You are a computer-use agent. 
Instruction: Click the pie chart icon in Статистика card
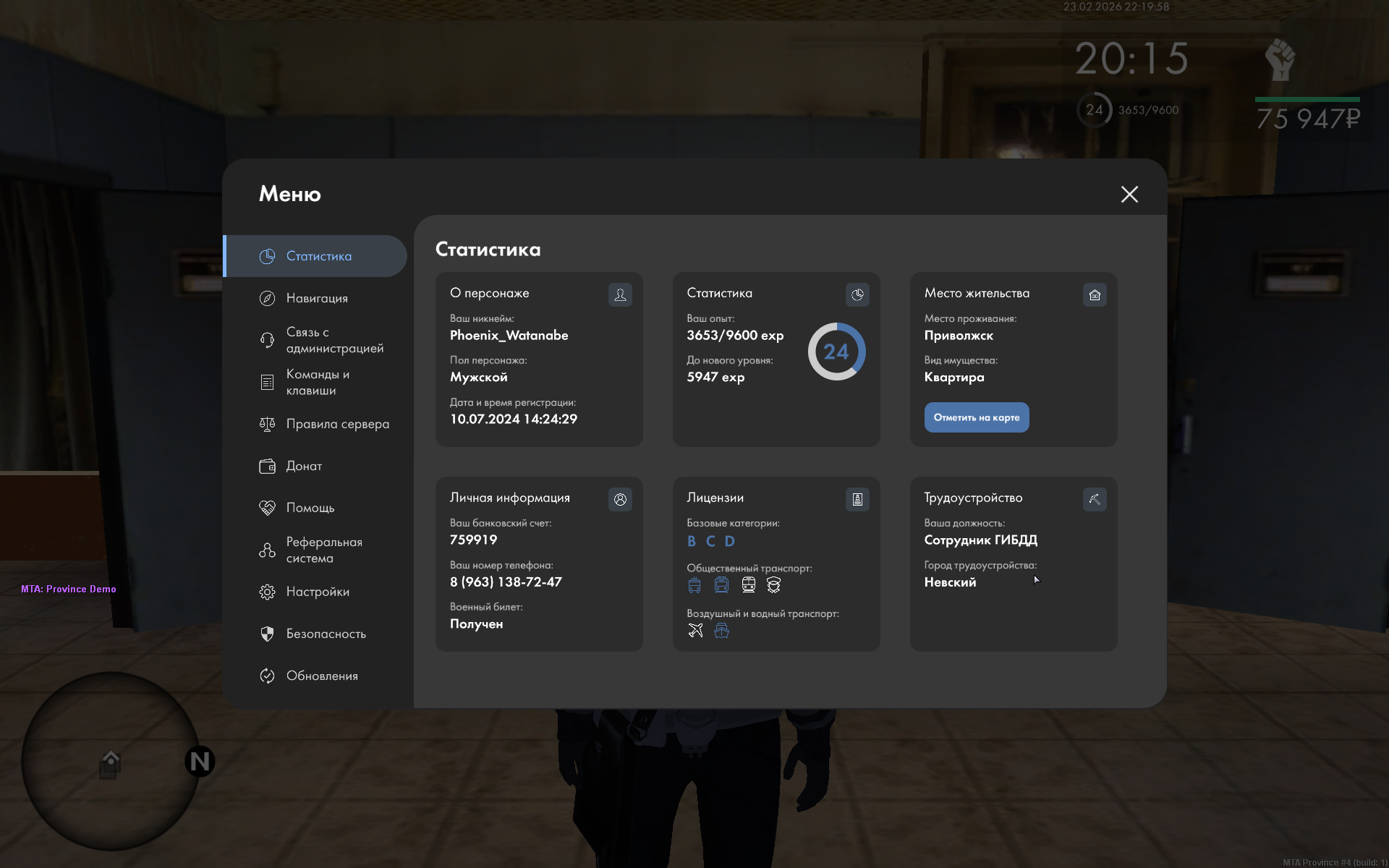click(857, 294)
